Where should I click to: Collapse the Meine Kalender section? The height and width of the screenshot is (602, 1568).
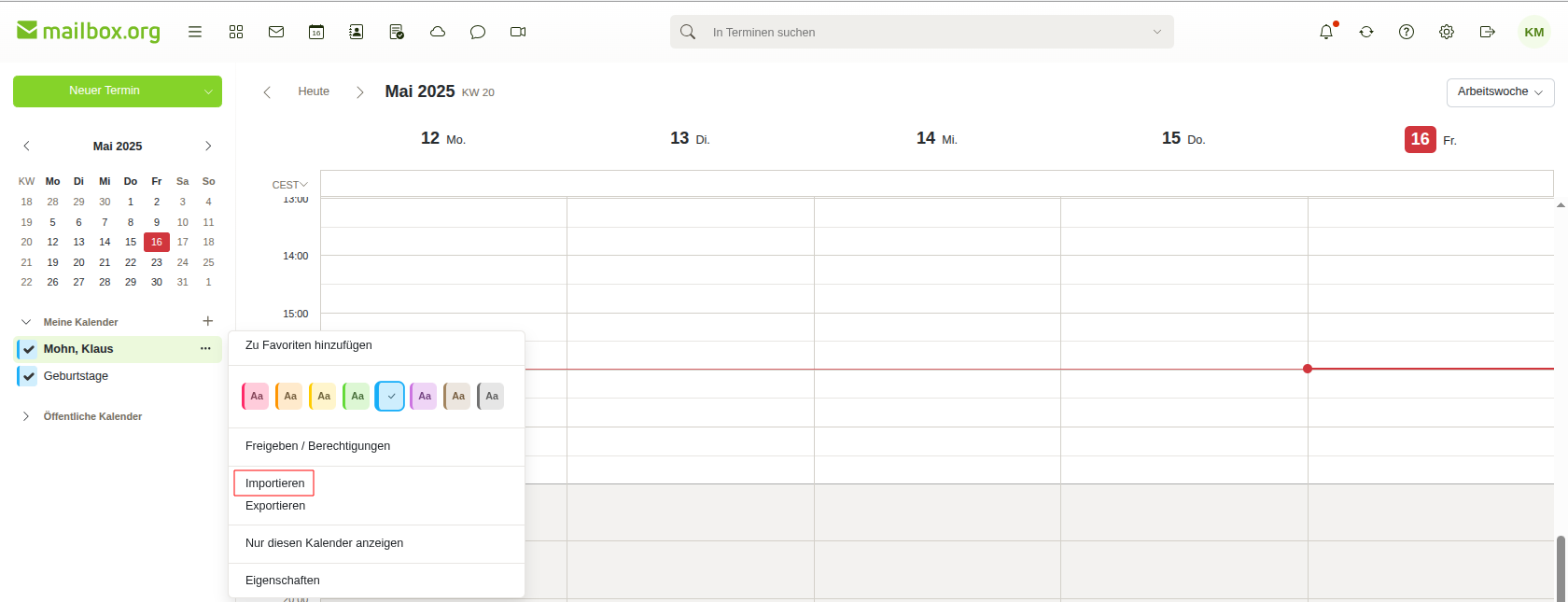point(26,322)
